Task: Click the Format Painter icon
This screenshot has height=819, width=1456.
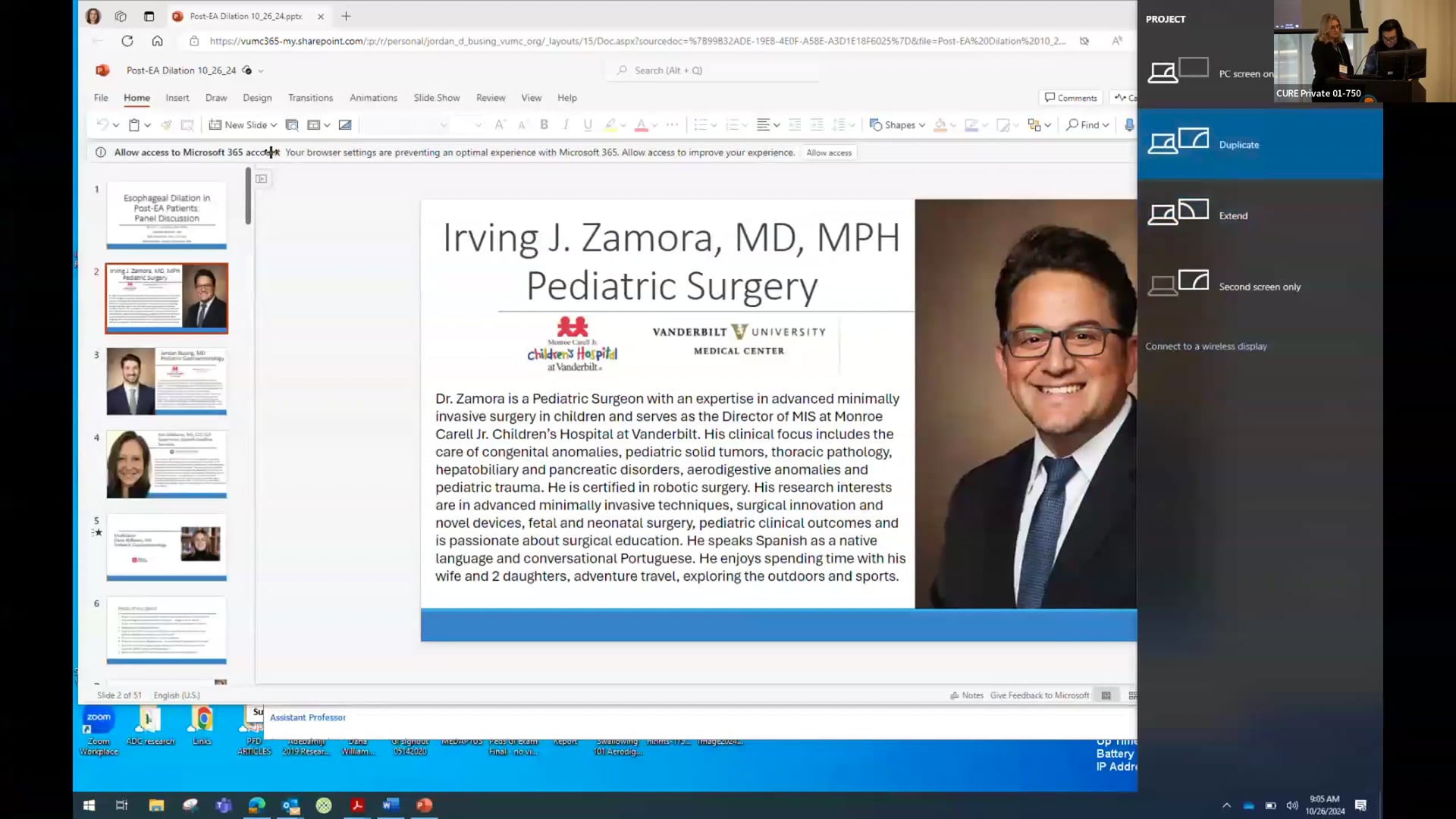Action: pyautogui.click(x=166, y=125)
